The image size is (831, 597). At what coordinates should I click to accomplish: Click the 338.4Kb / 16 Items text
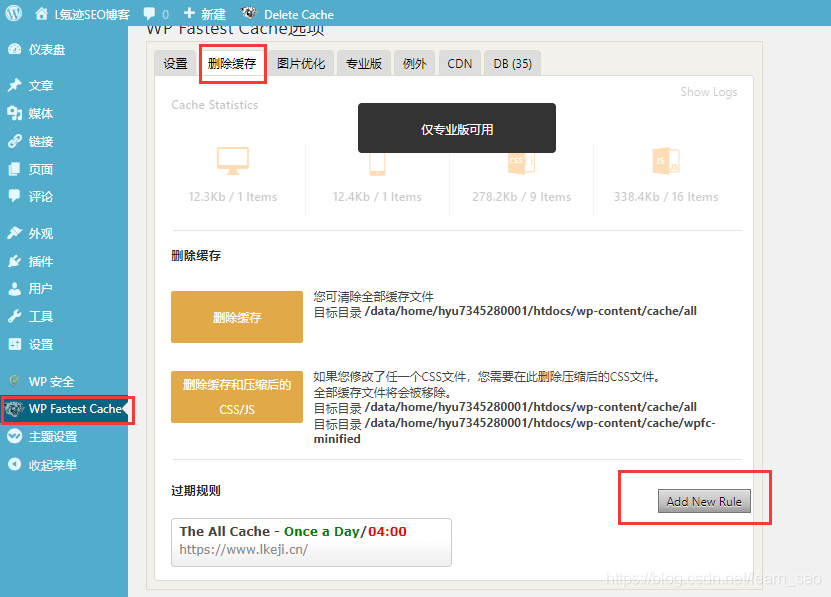point(666,197)
